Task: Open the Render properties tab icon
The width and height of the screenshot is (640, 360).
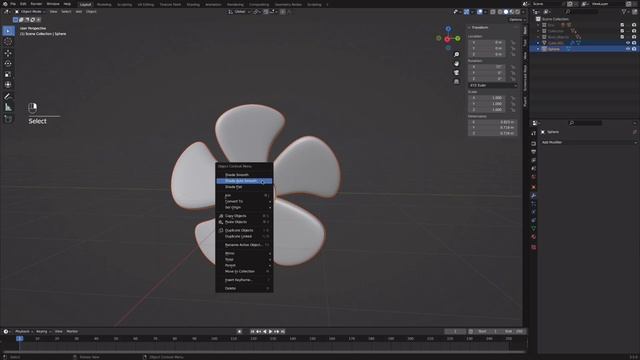Action: (x=533, y=144)
